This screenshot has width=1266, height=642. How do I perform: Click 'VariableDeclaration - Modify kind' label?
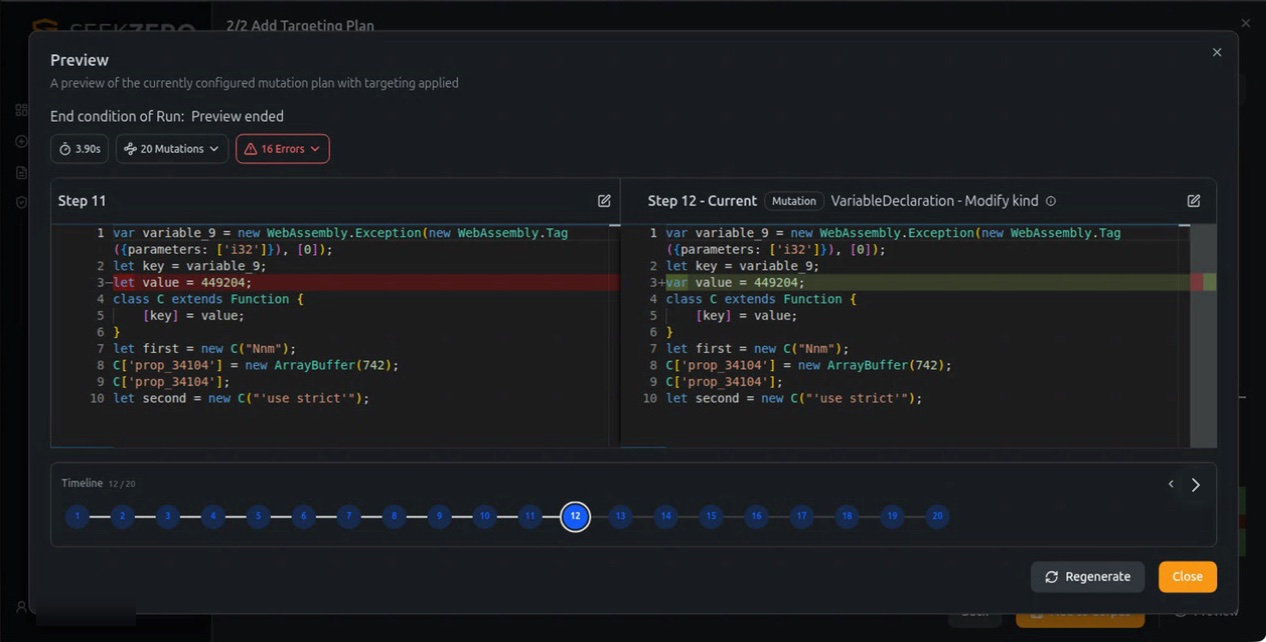click(935, 201)
